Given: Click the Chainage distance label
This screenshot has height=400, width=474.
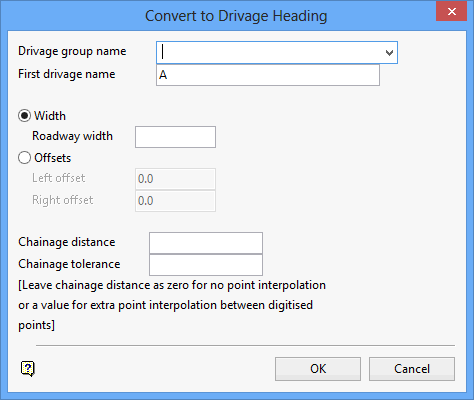Looking at the screenshot, I should [x=67, y=242].
